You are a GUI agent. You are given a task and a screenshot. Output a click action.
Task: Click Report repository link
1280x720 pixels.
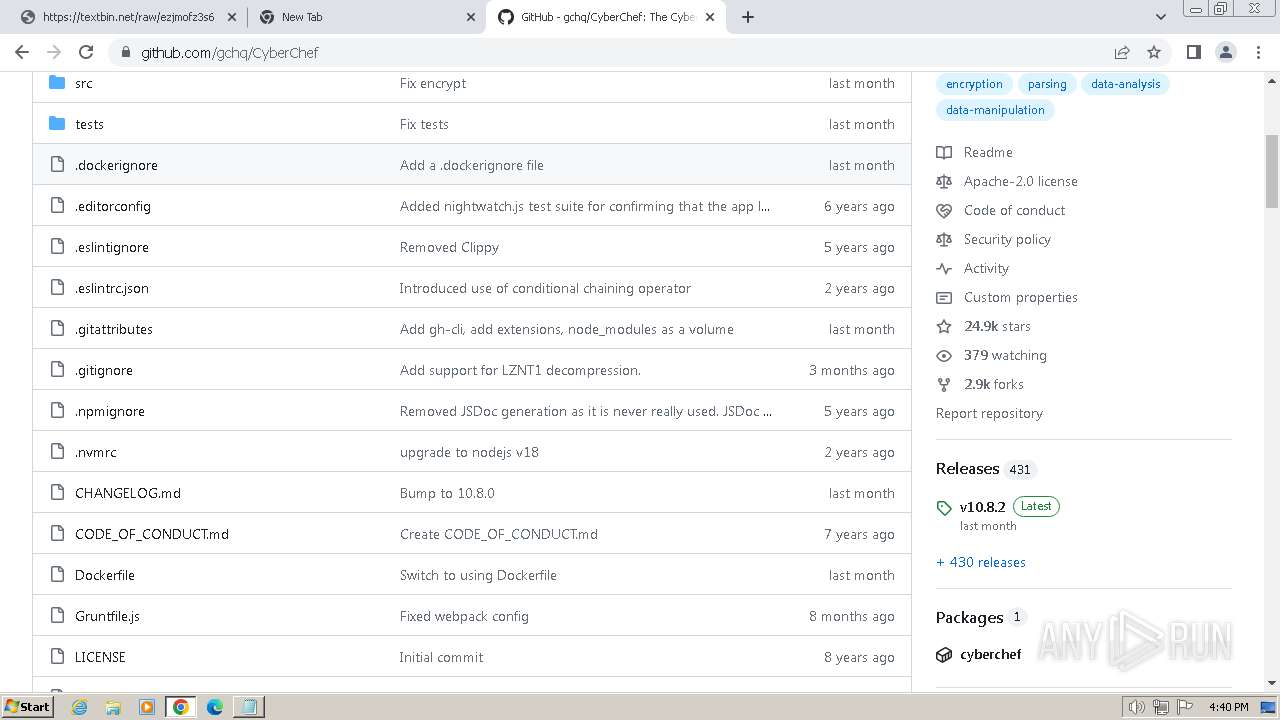pyautogui.click(x=989, y=413)
